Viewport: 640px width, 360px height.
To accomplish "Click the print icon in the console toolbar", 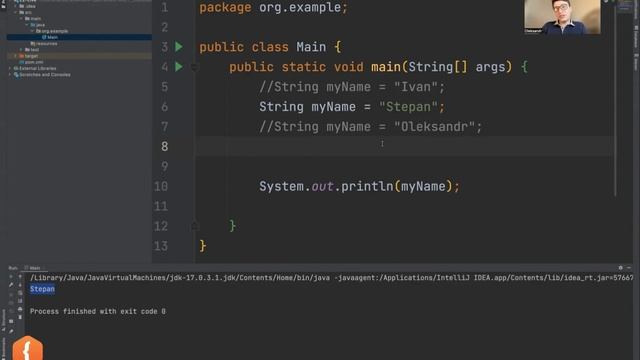I will pos(20,309).
